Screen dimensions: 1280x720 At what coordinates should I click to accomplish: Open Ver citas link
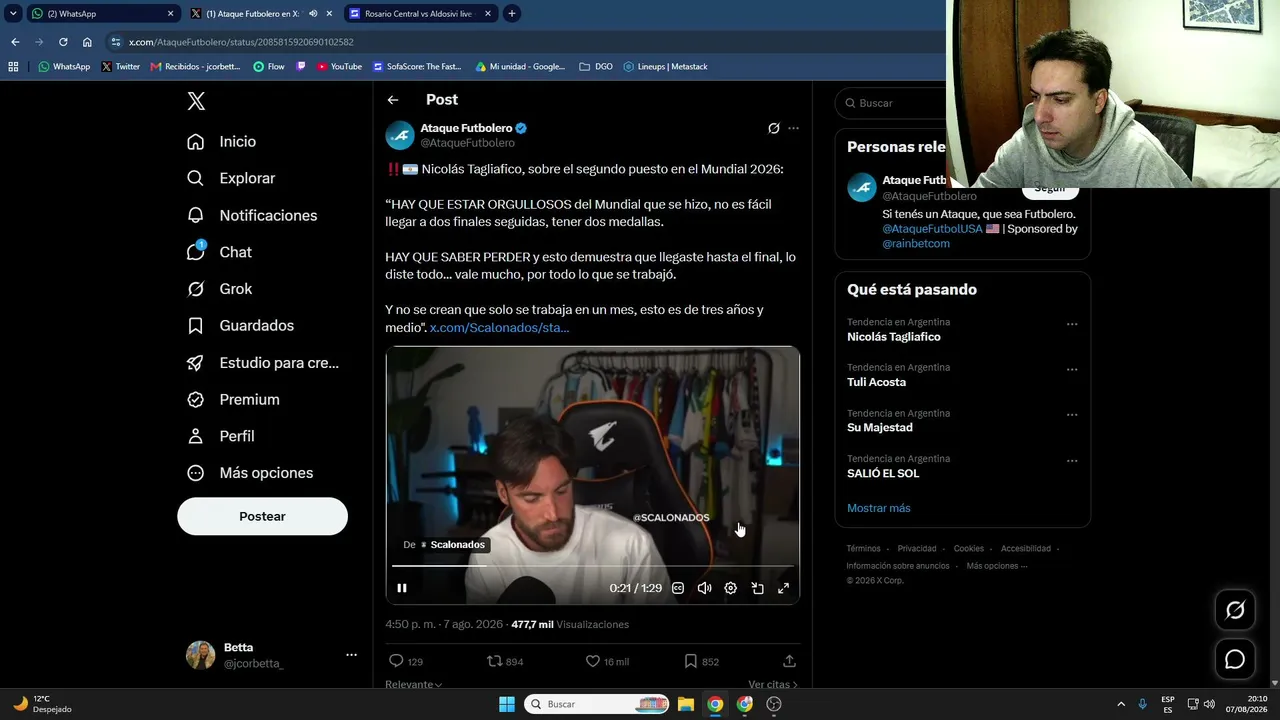coord(773,685)
